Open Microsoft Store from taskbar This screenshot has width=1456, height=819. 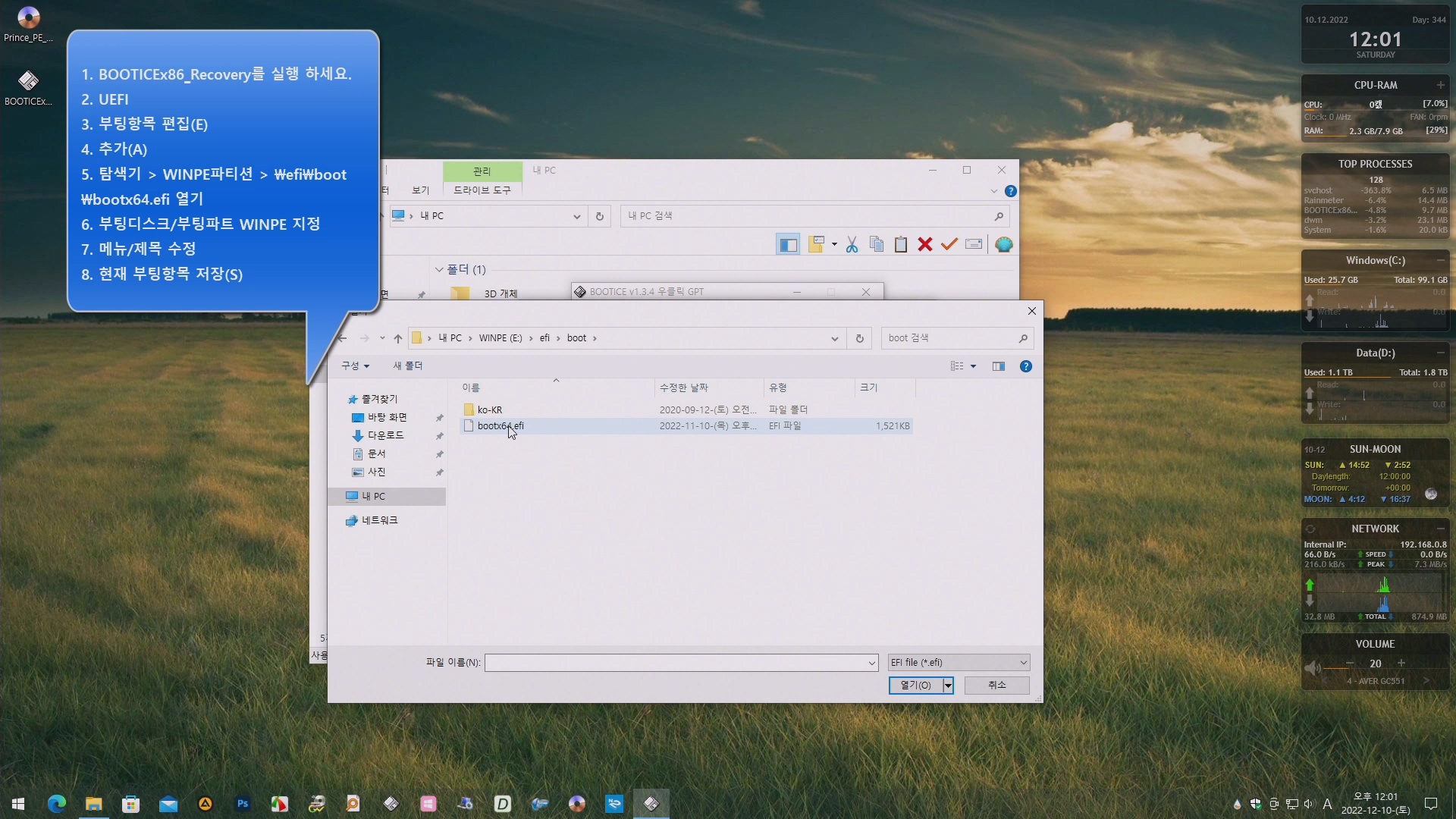pyautogui.click(x=130, y=804)
